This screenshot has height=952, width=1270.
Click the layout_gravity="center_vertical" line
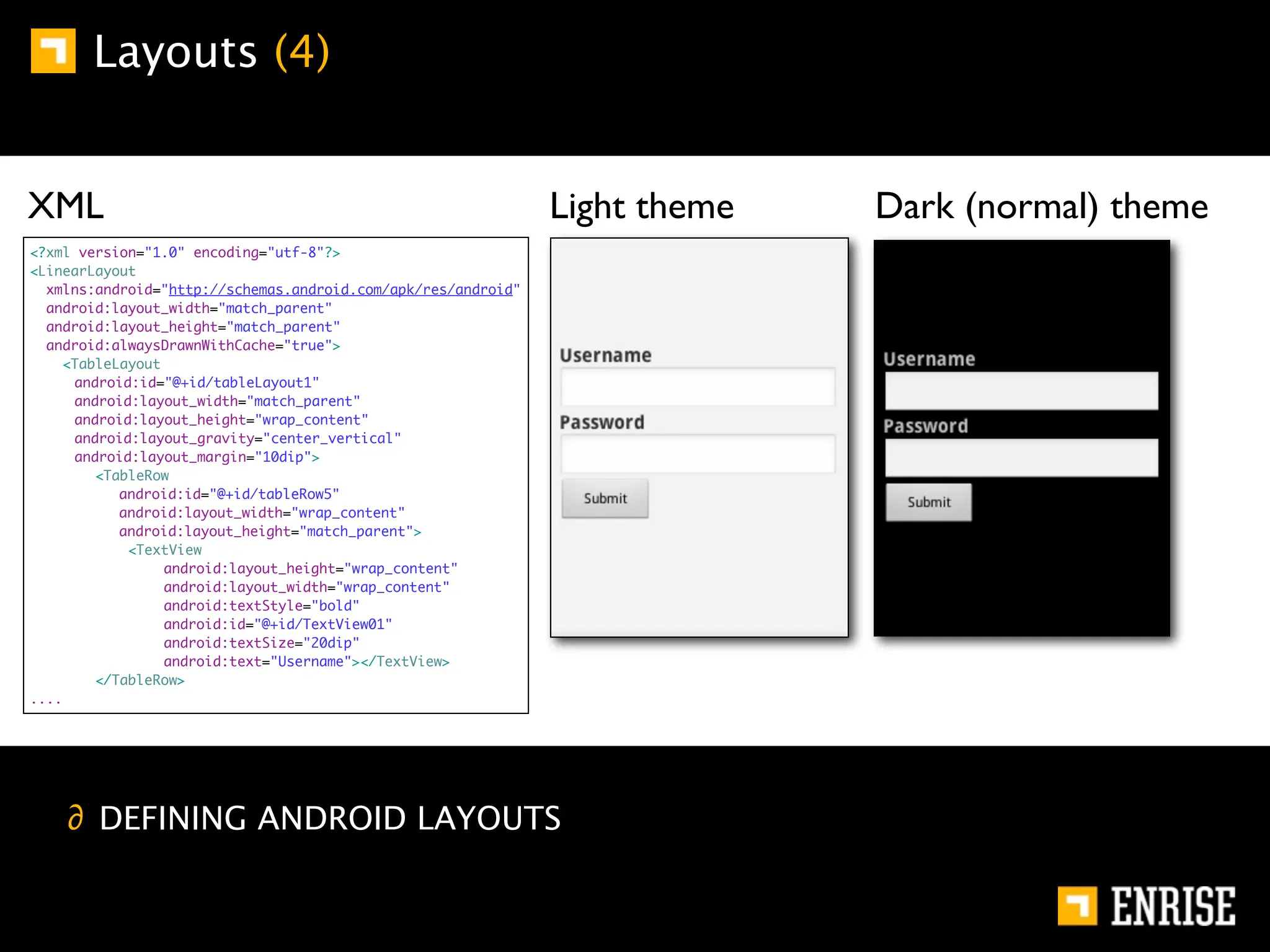coord(238,438)
